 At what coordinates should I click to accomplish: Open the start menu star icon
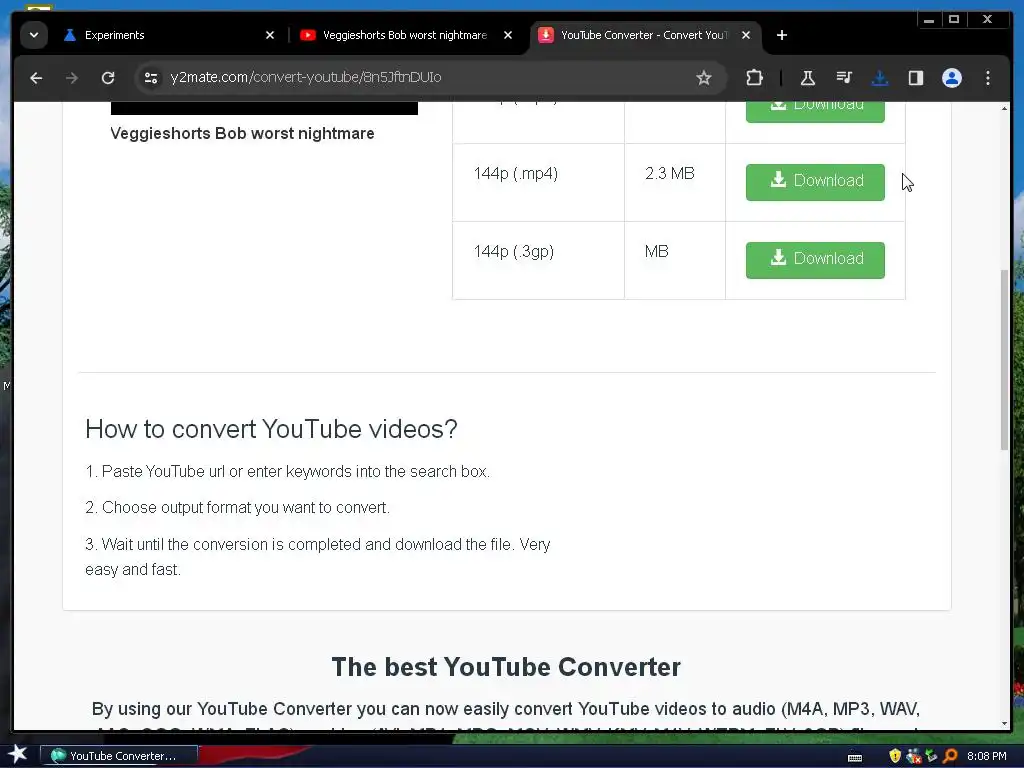pos(18,754)
